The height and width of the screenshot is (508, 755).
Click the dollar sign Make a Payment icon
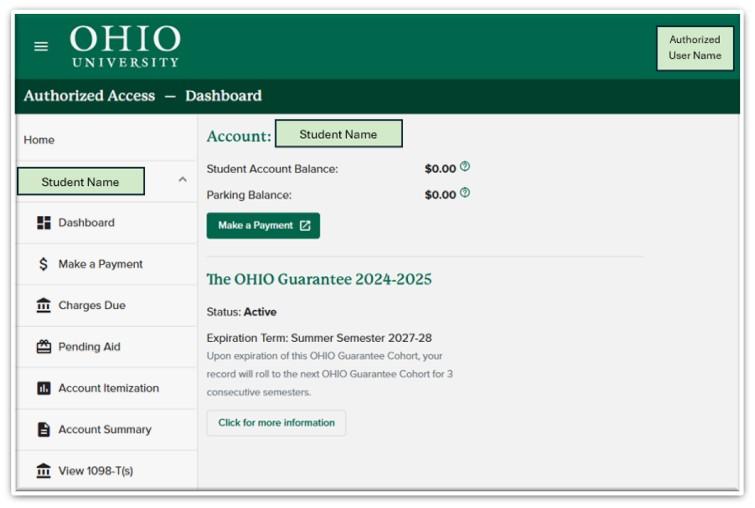(43, 265)
